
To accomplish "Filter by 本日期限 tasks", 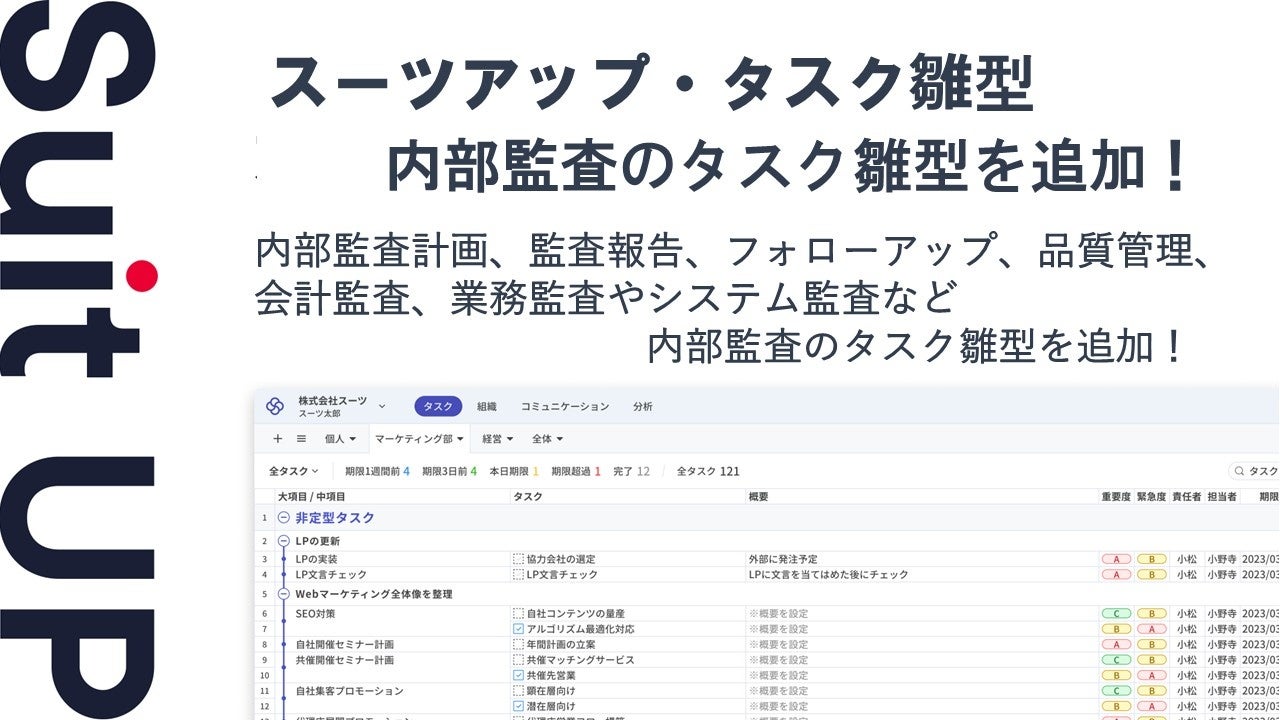I will pos(514,471).
